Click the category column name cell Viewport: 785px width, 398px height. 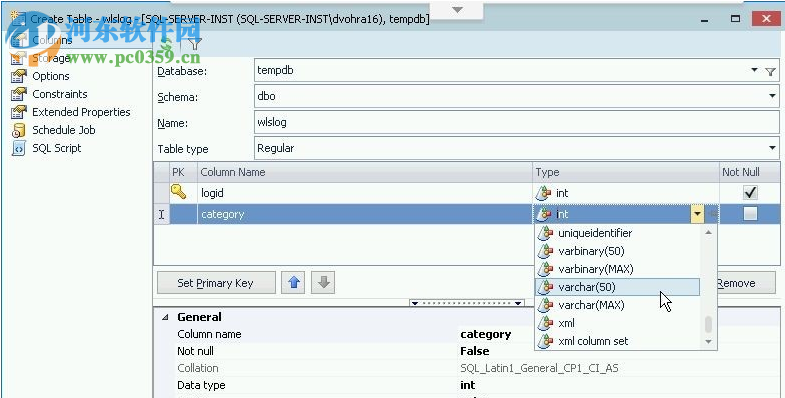(364, 214)
